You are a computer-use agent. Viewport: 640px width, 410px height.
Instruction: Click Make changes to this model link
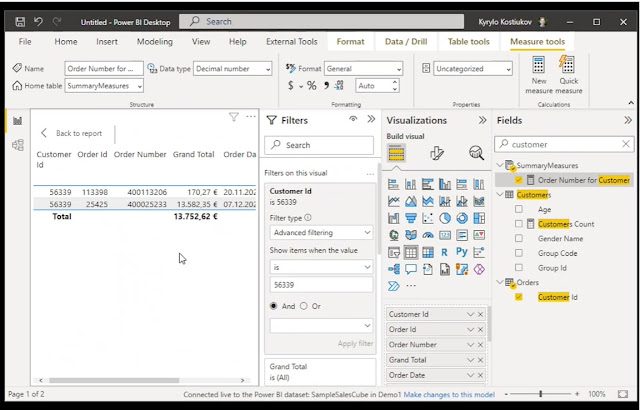[x=449, y=394]
